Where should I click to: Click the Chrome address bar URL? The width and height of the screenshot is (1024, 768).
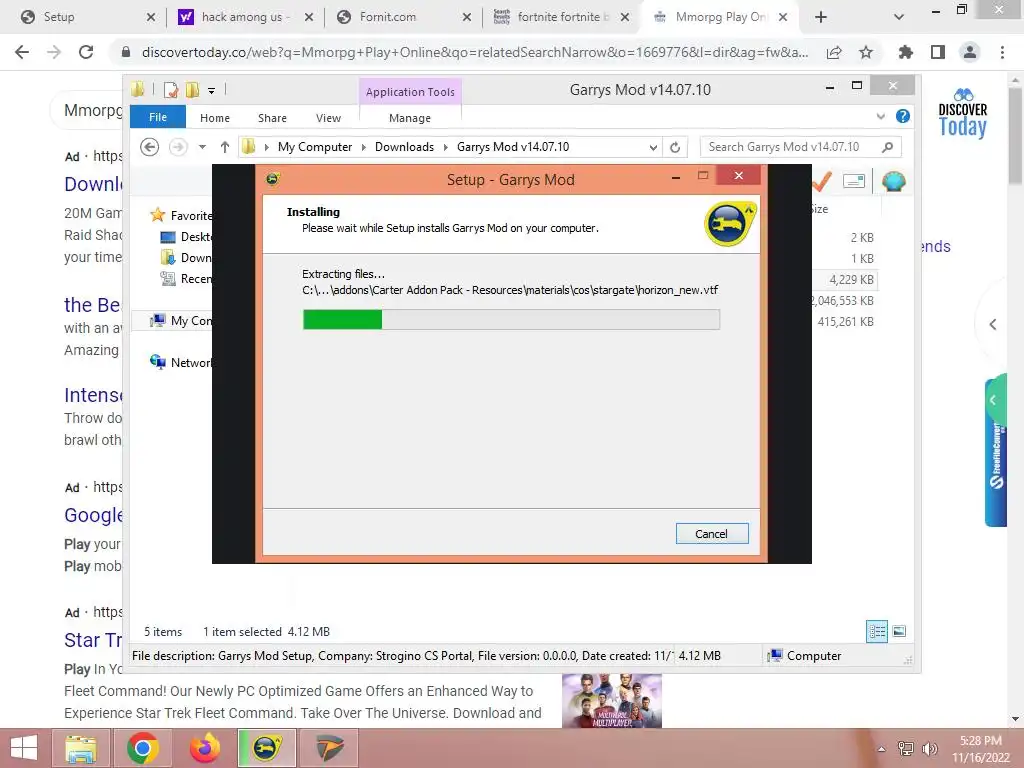[475, 52]
